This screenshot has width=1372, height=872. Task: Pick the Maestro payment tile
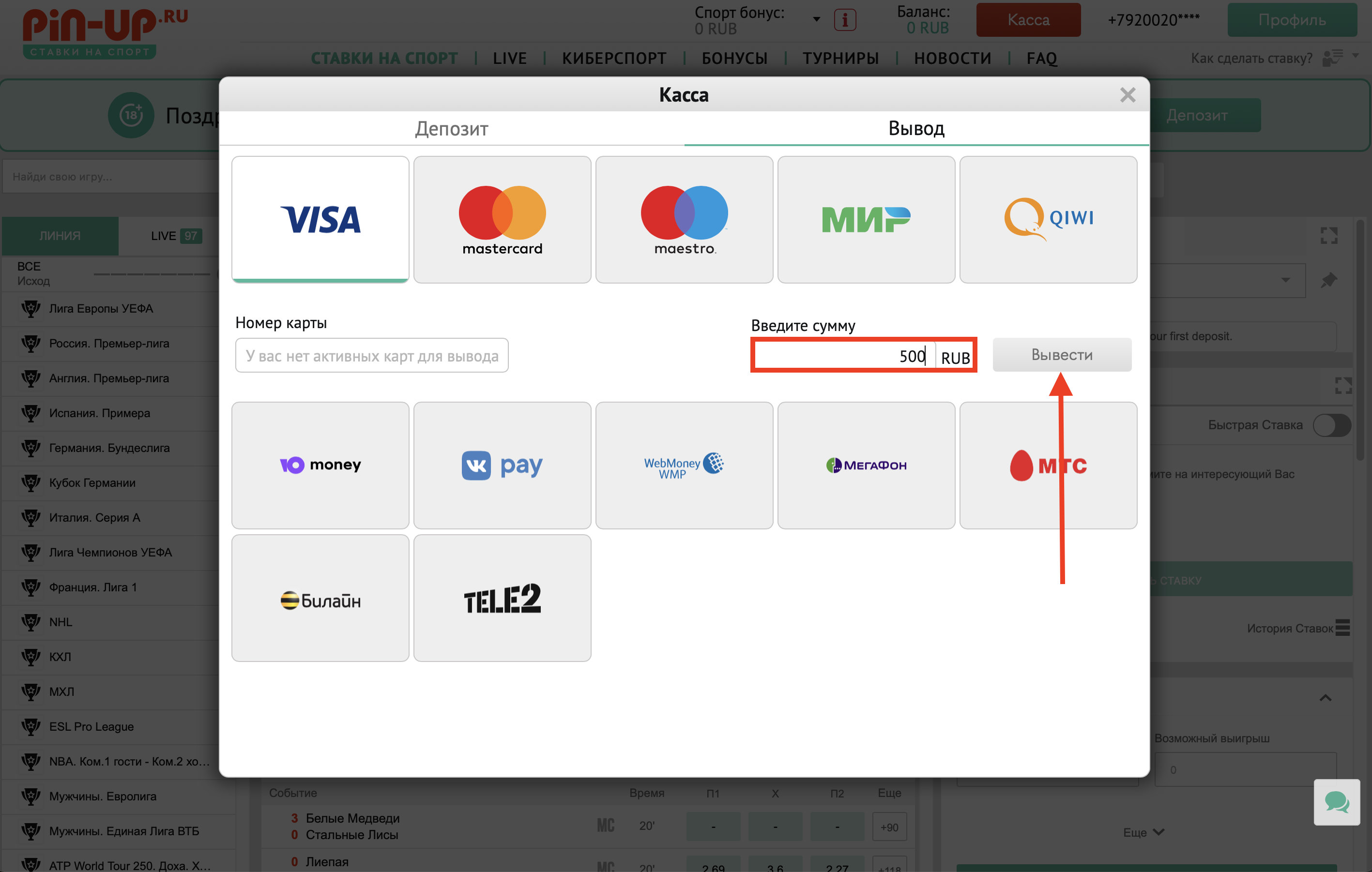684,219
